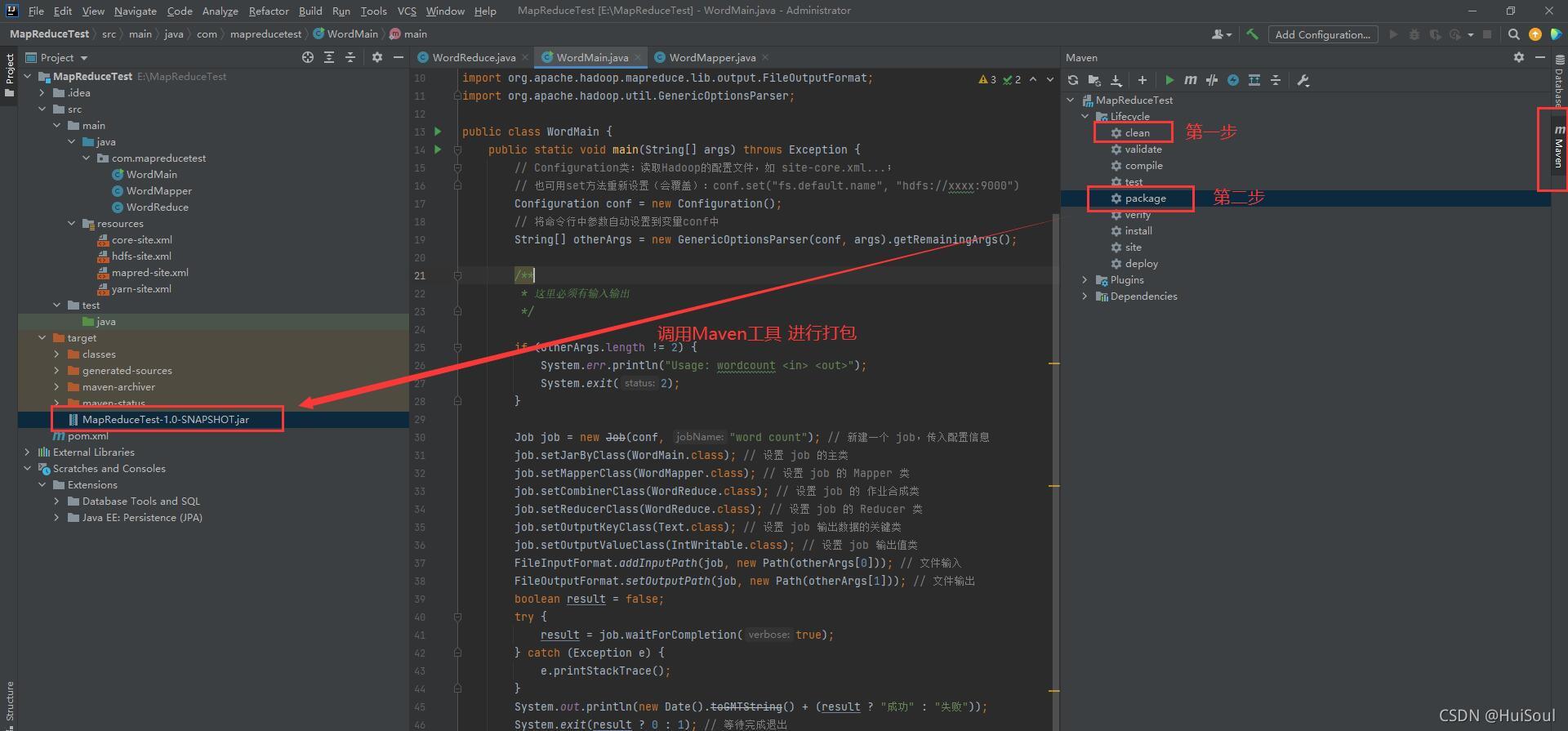Select the package lifecycle goal
This screenshot has height=731, width=1568.
click(x=1145, y=198)
